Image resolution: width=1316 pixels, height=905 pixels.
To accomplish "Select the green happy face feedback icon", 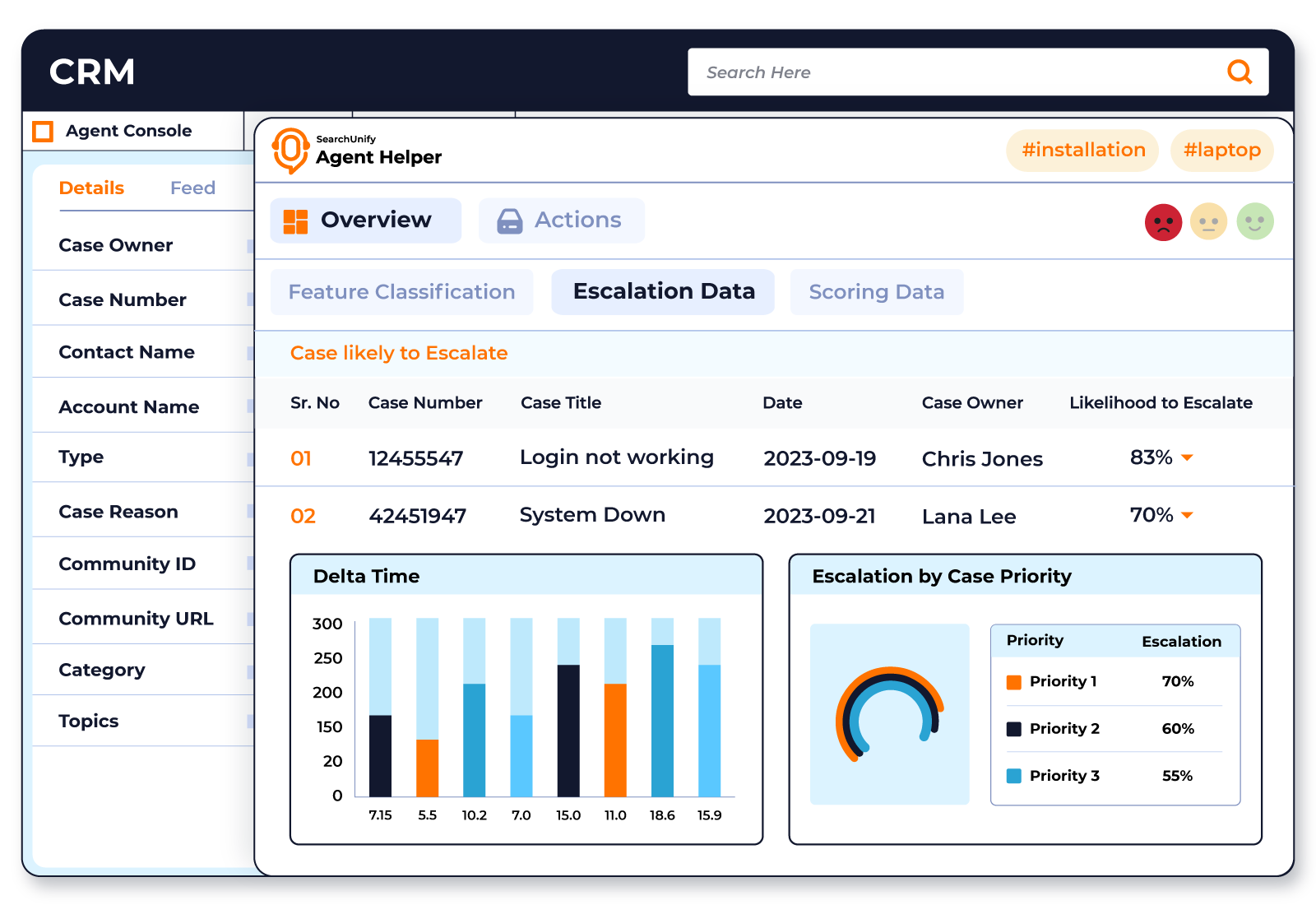I will (1255, 222).
